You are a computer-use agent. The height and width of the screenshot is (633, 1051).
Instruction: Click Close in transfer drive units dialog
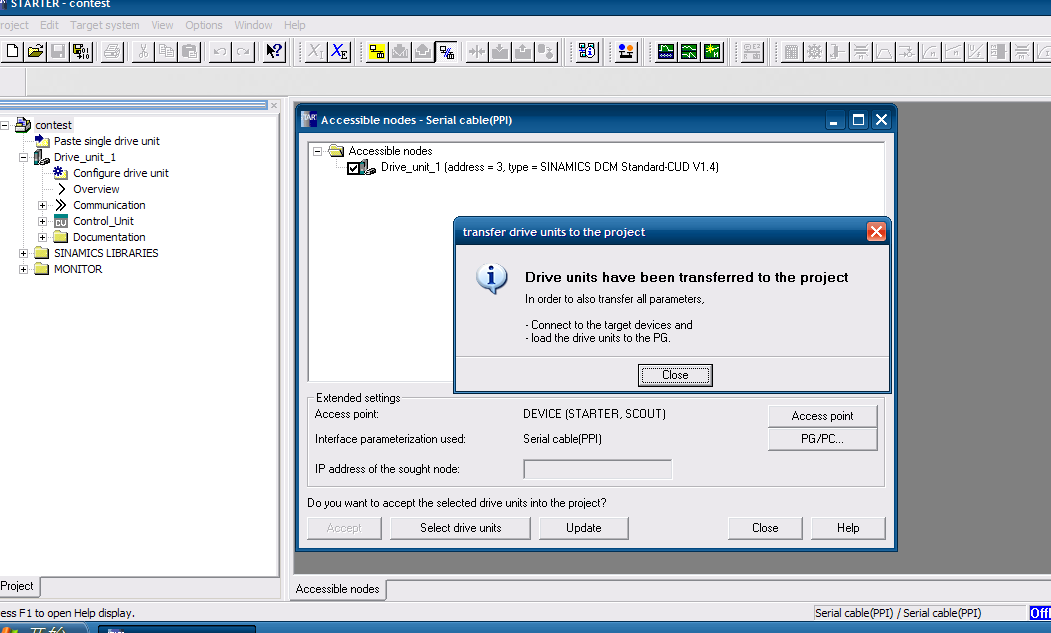675,375
